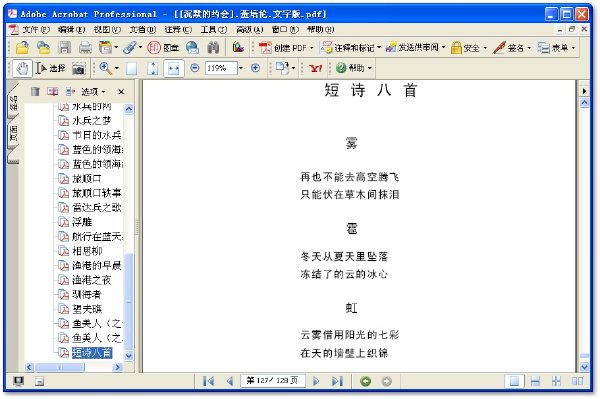600x399 pixels.
Task: Click the 119% zoom input field
Action: point(221,68)
